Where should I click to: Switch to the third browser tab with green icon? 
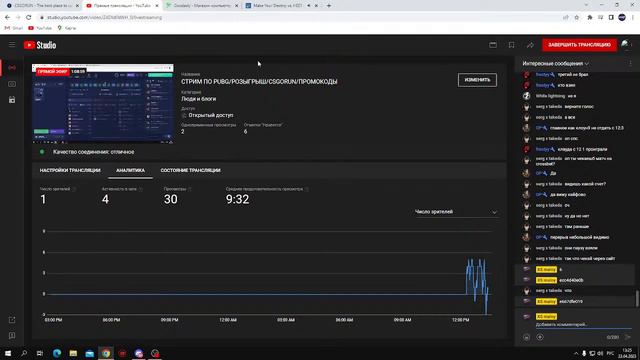tap(202, 6)
